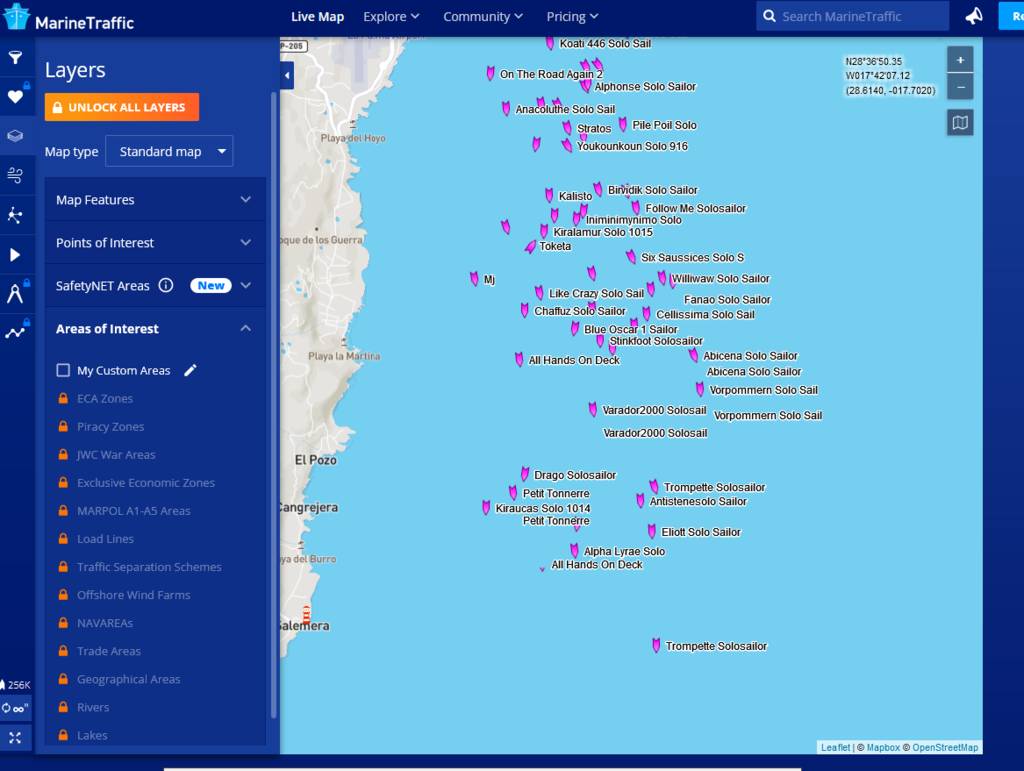Open the weather wind icon
This screenshot has width=1024, height=771.
pyautogui.click(x=15, y=175)
